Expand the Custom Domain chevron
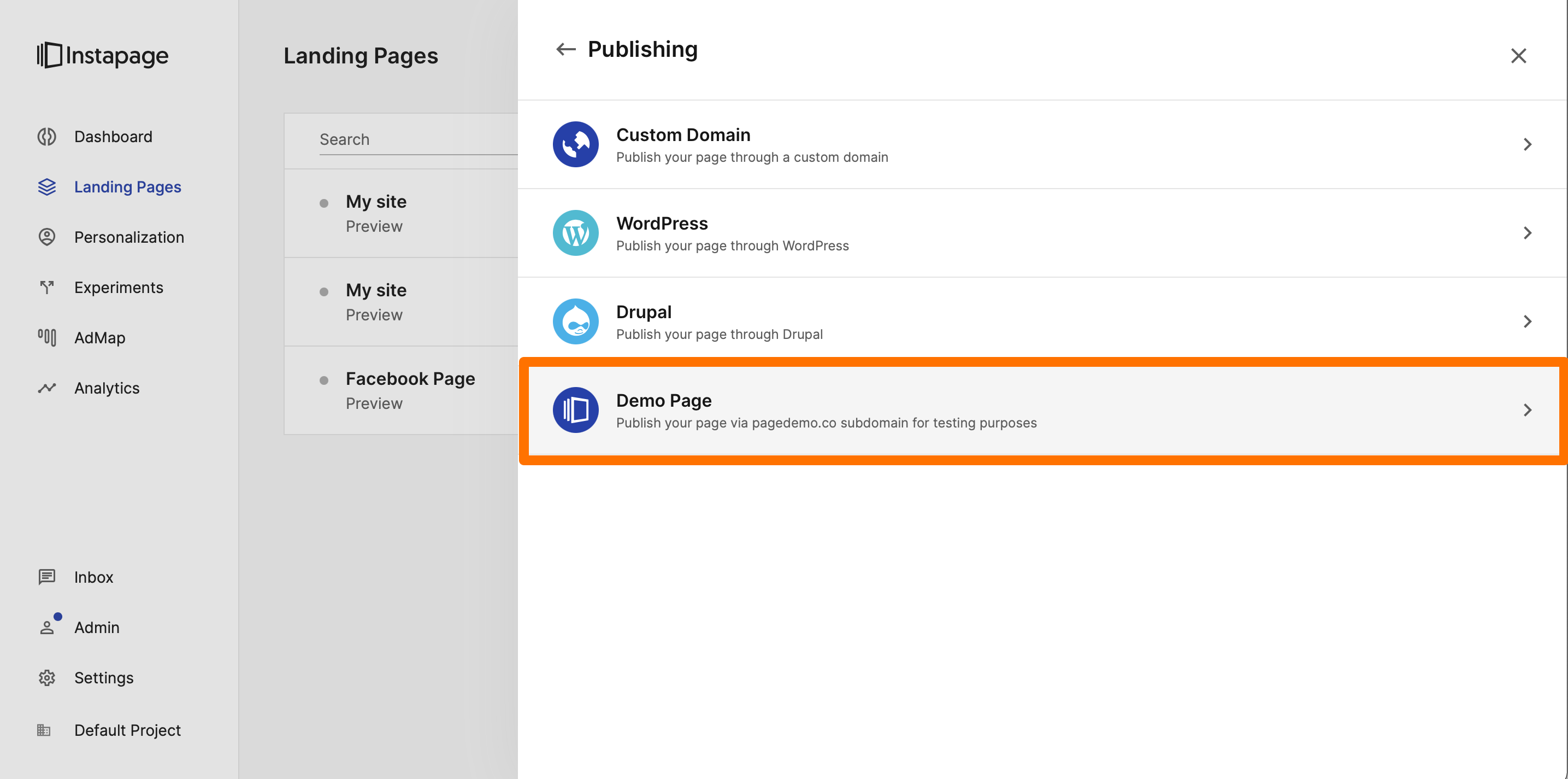The height and width of the screenshot is (779, 1568). point(1526,144)
